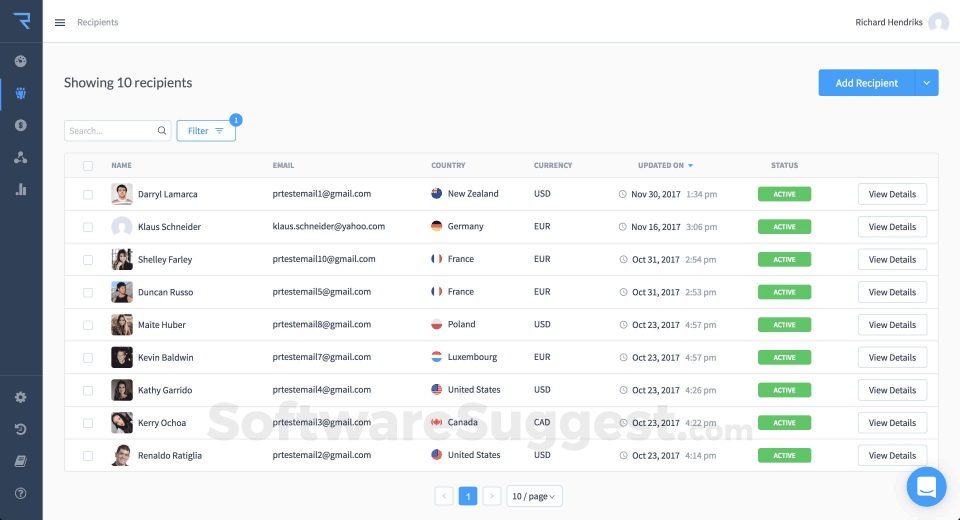Check the Kevin Baldwin row checkbox
The image size is (960, 520).
(88, 358)
